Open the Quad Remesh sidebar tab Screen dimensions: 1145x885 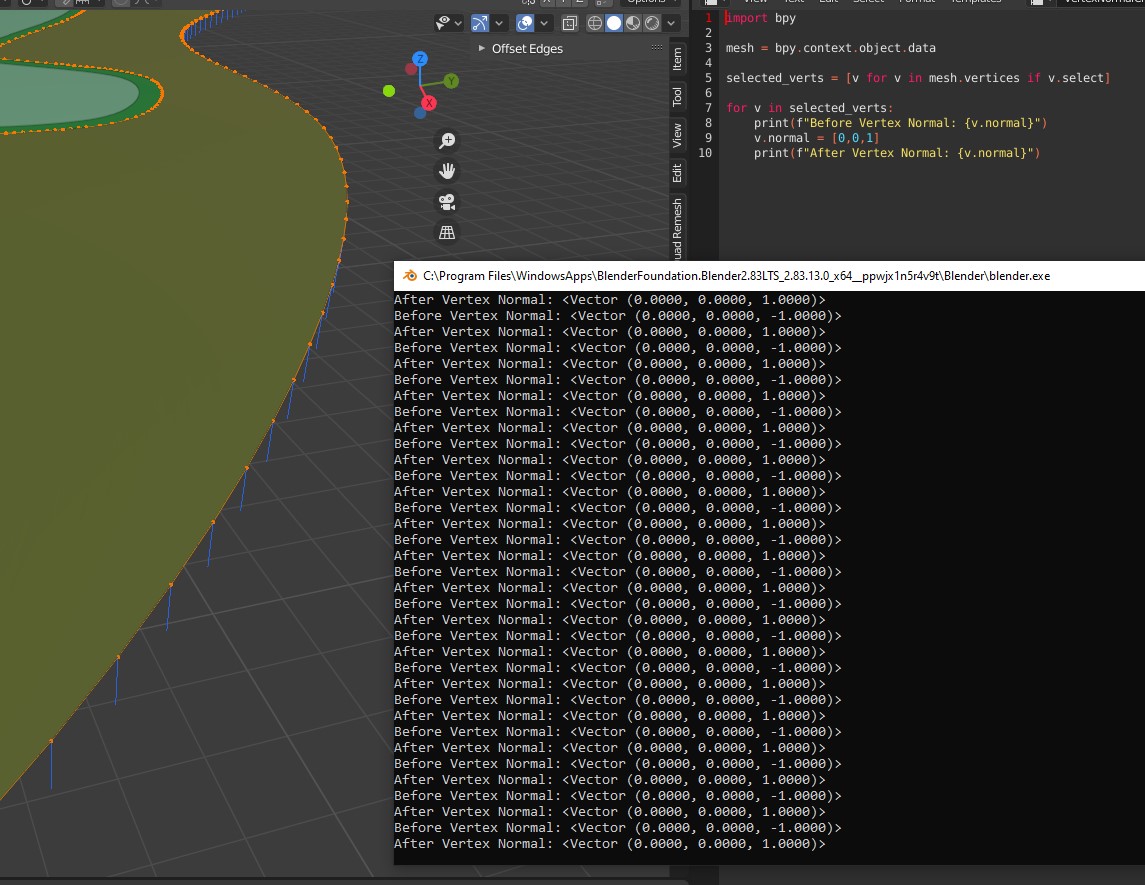[678, 228]
